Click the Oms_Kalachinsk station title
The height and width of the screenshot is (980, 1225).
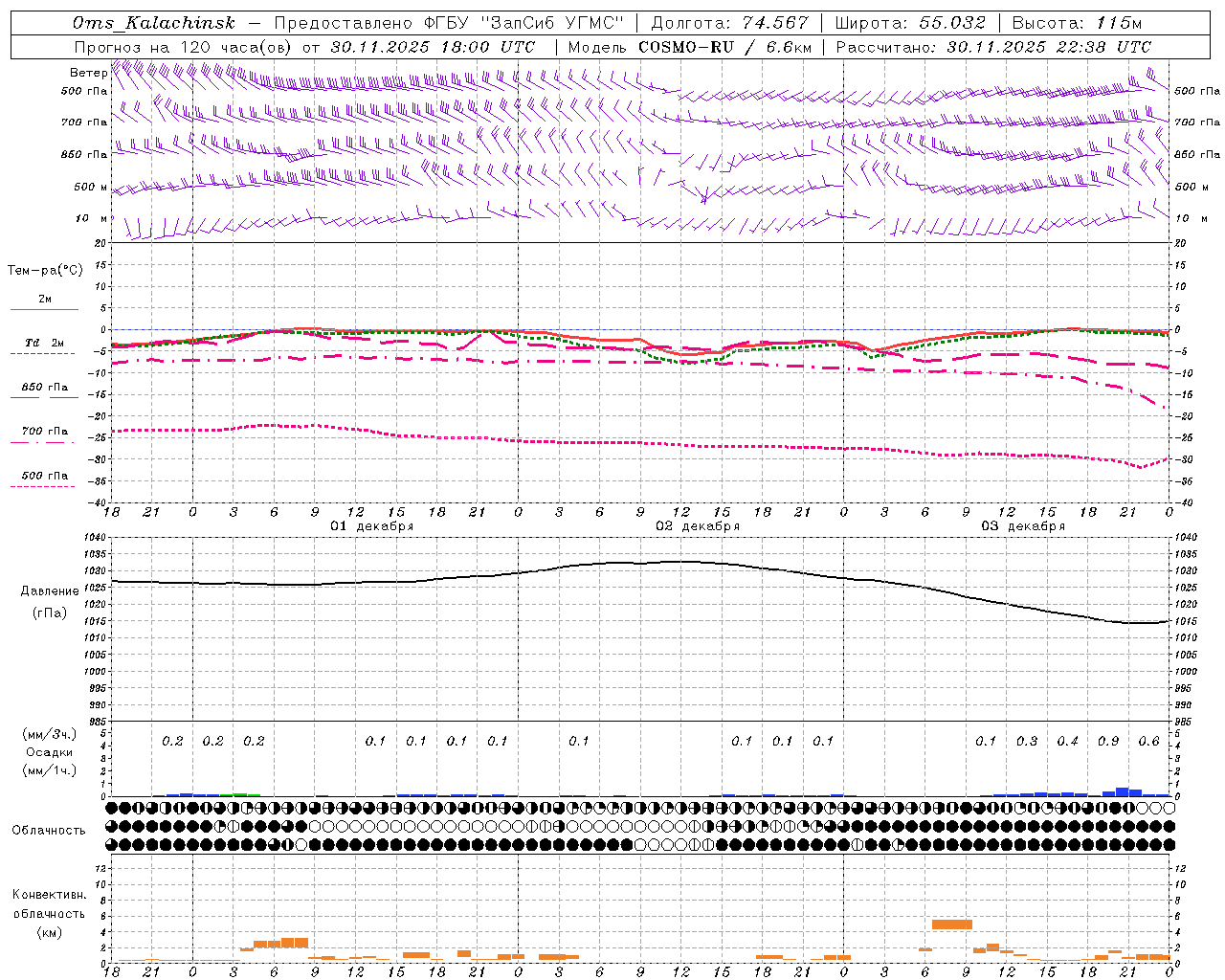click(x=153, y=23)
